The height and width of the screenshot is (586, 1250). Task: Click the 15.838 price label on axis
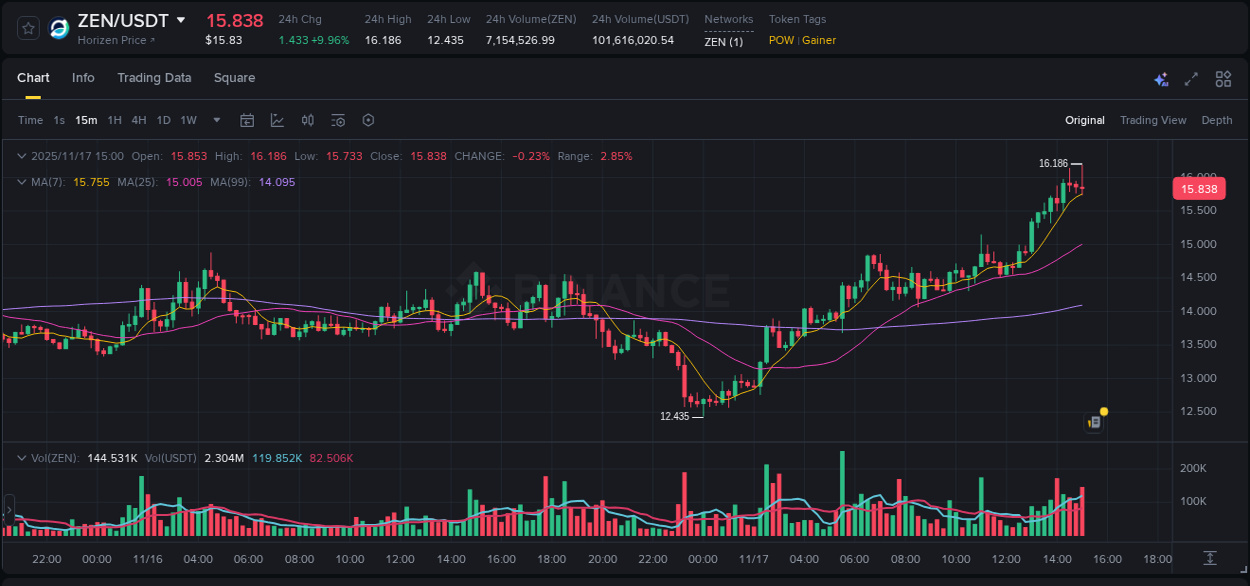1199,188
